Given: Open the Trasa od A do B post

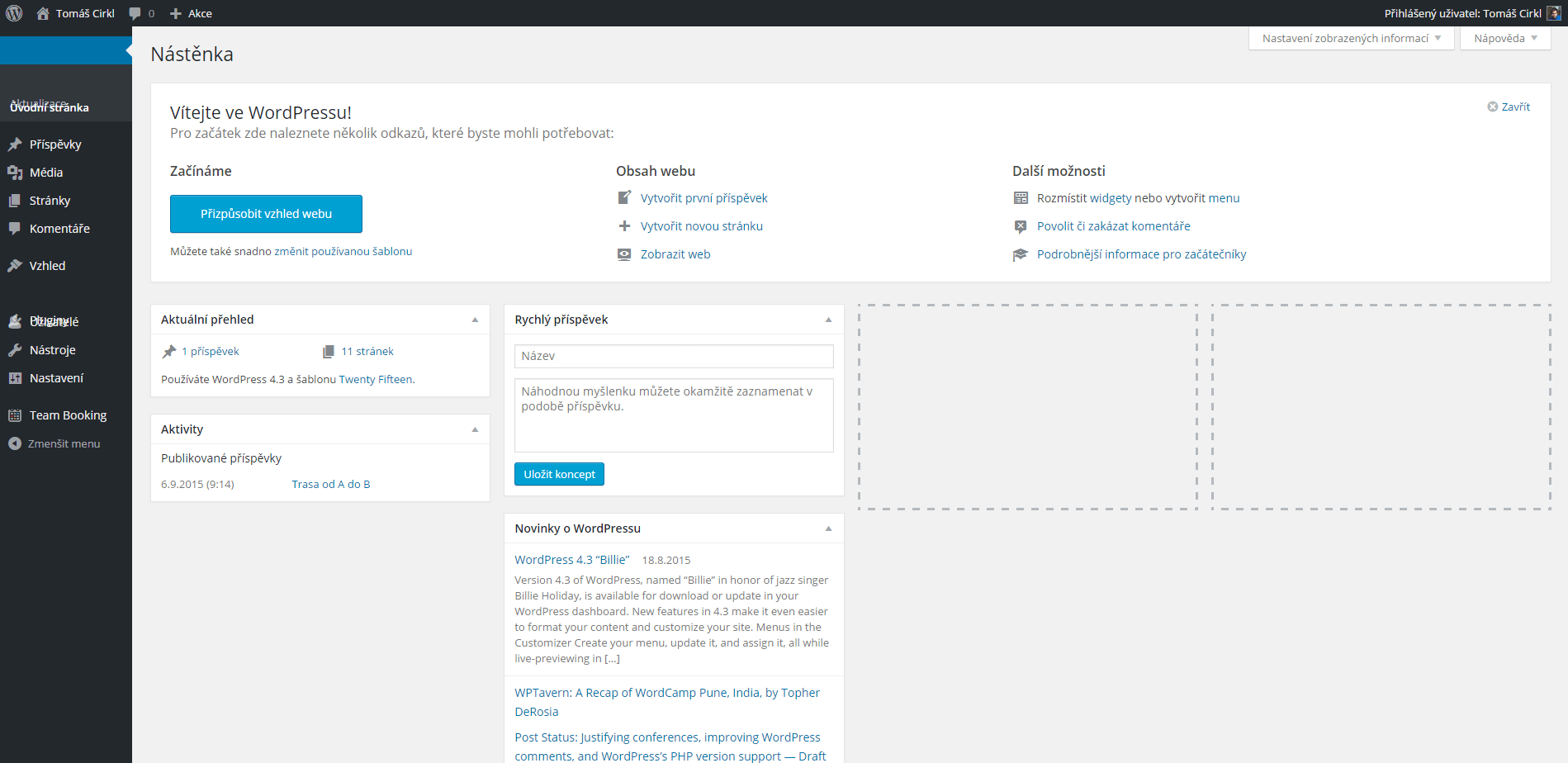Looking at the screenshot, I should [331, 485].
